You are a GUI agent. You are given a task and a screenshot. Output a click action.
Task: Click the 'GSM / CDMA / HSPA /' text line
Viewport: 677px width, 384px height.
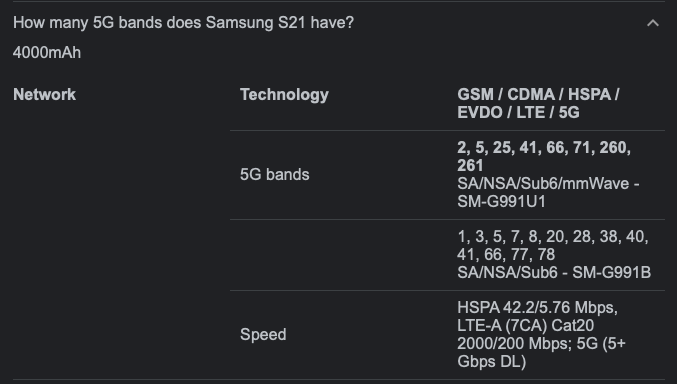tap(538, 95)
